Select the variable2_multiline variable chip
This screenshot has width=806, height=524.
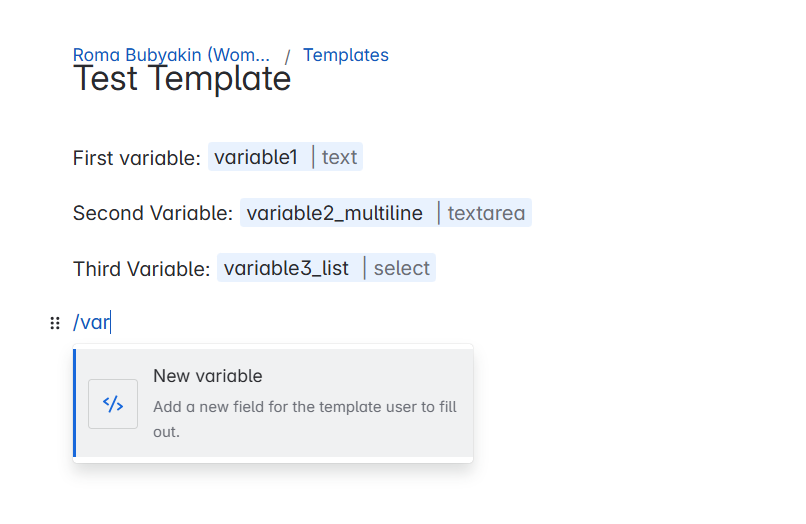pyautogui.click(x=335, y=213)
